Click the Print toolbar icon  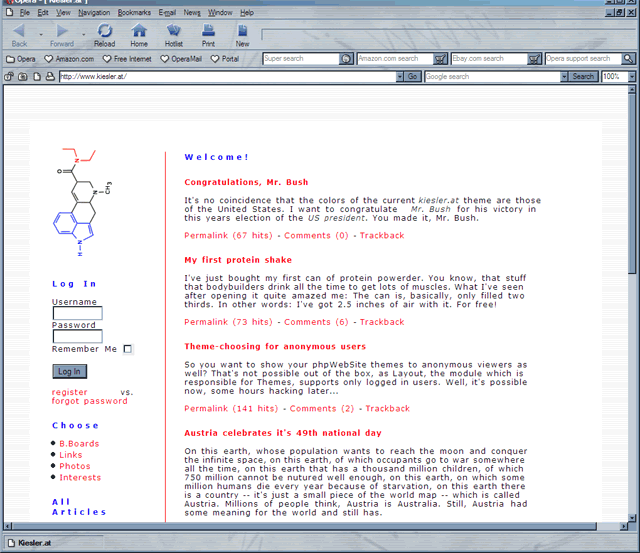[208, 35]
